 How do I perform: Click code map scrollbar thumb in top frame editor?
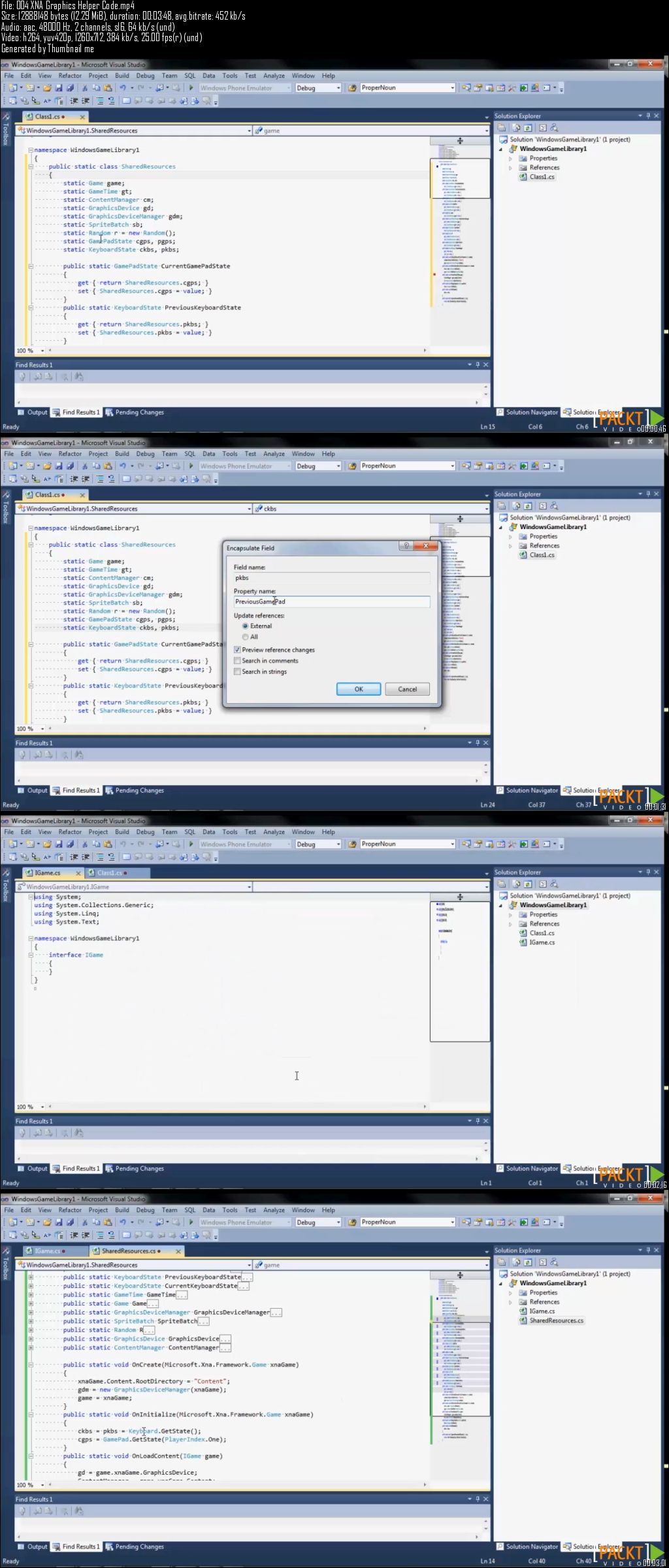460,178
